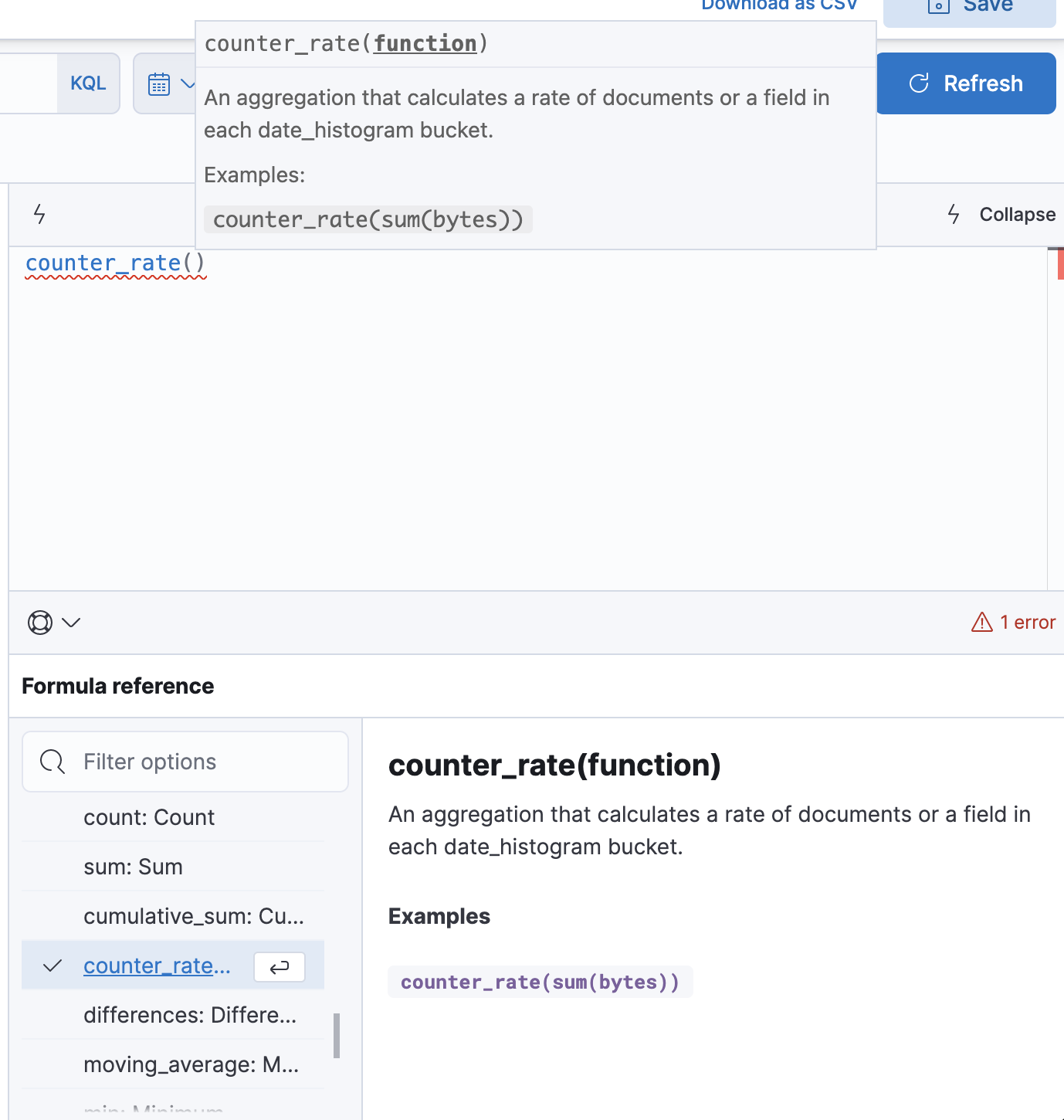Click the red error warning triangle
This screenshot has height=1120, width=1064.
pos(981,623)
